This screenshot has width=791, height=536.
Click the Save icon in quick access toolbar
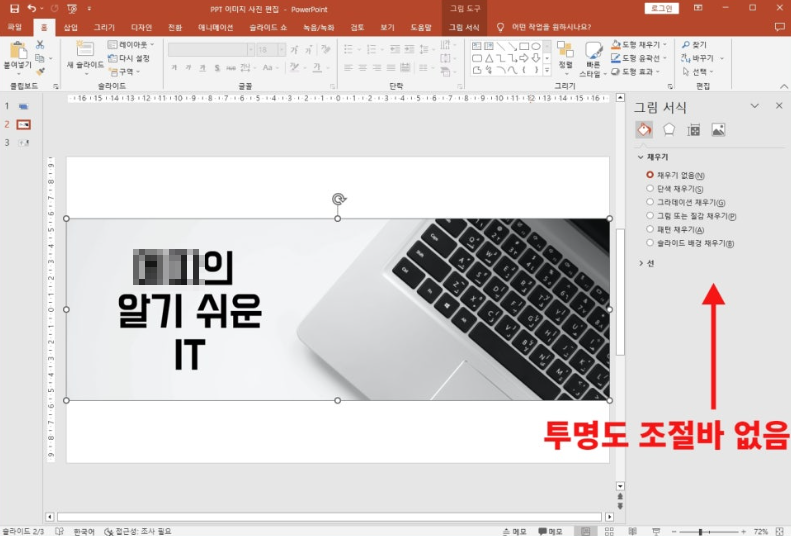(x=14, y=8)
